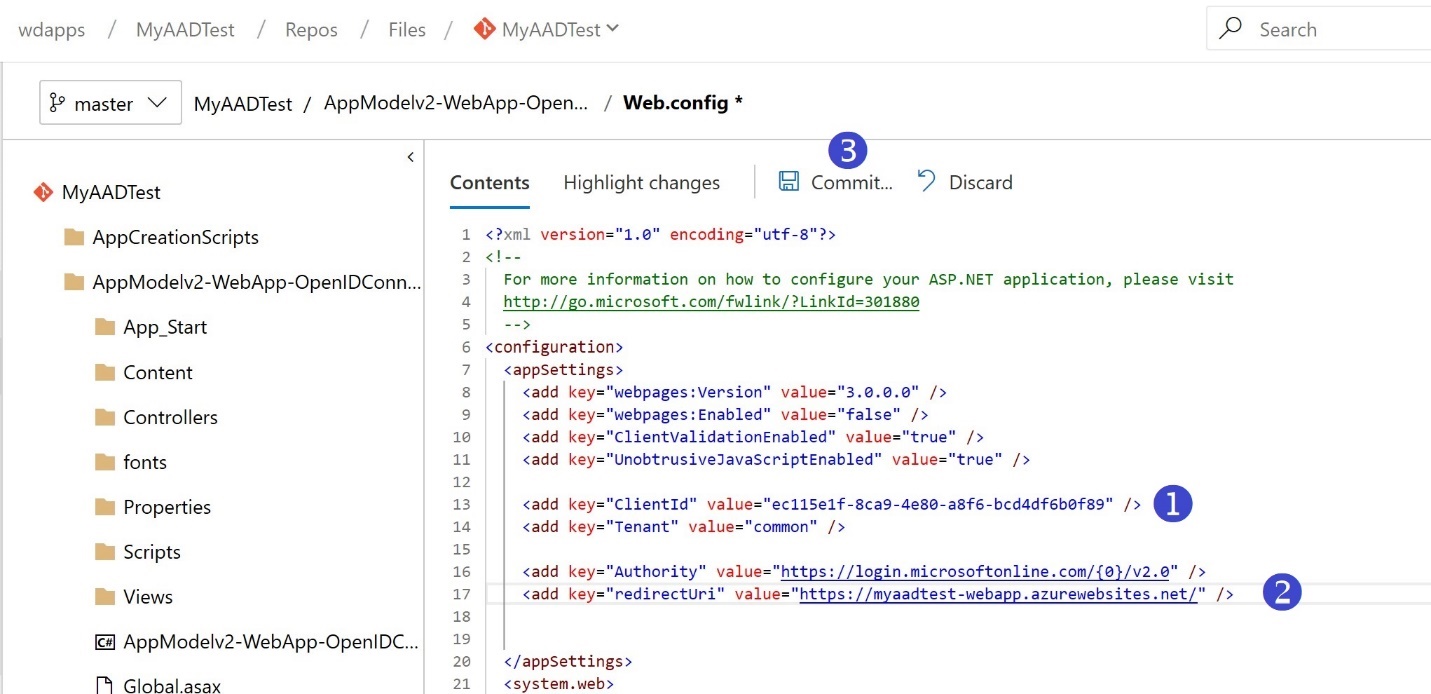
Task: Expand the MyAADTest repository picker chevron
Action: click(x=613, y=29)
